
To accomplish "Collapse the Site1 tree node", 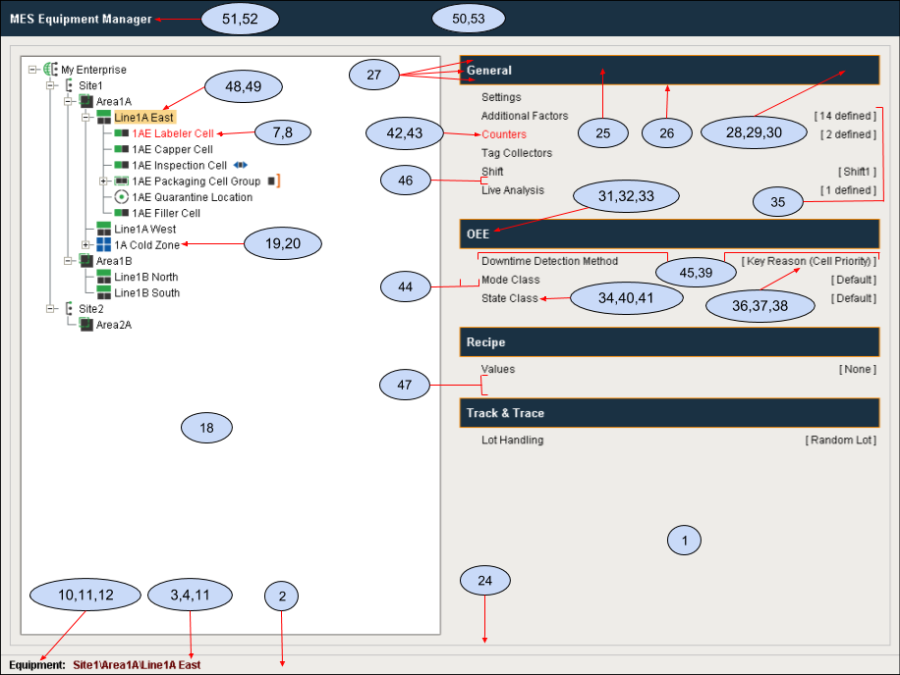I will click(51, 86).
